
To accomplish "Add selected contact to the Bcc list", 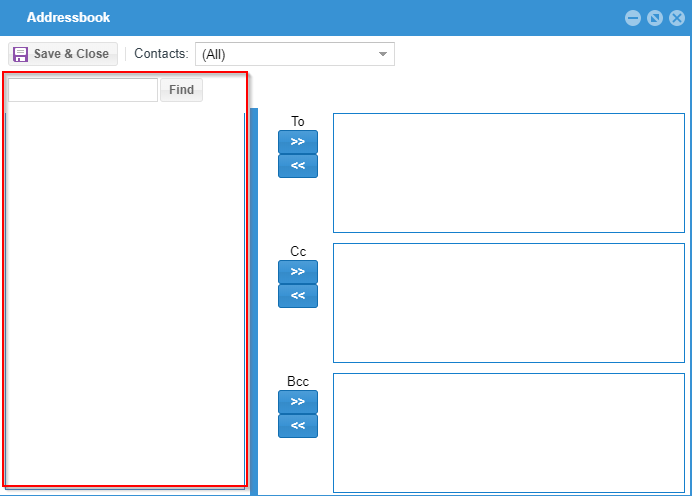I will click(298, 402).
